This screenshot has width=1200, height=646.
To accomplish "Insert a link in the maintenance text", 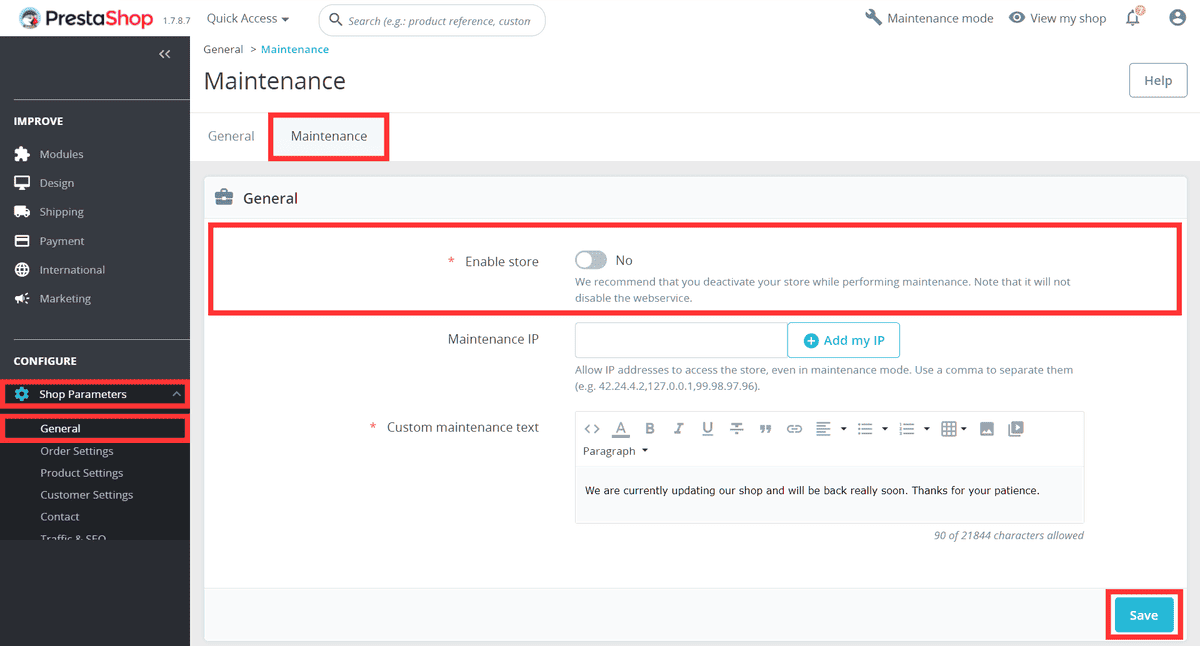I will (794, 428).
